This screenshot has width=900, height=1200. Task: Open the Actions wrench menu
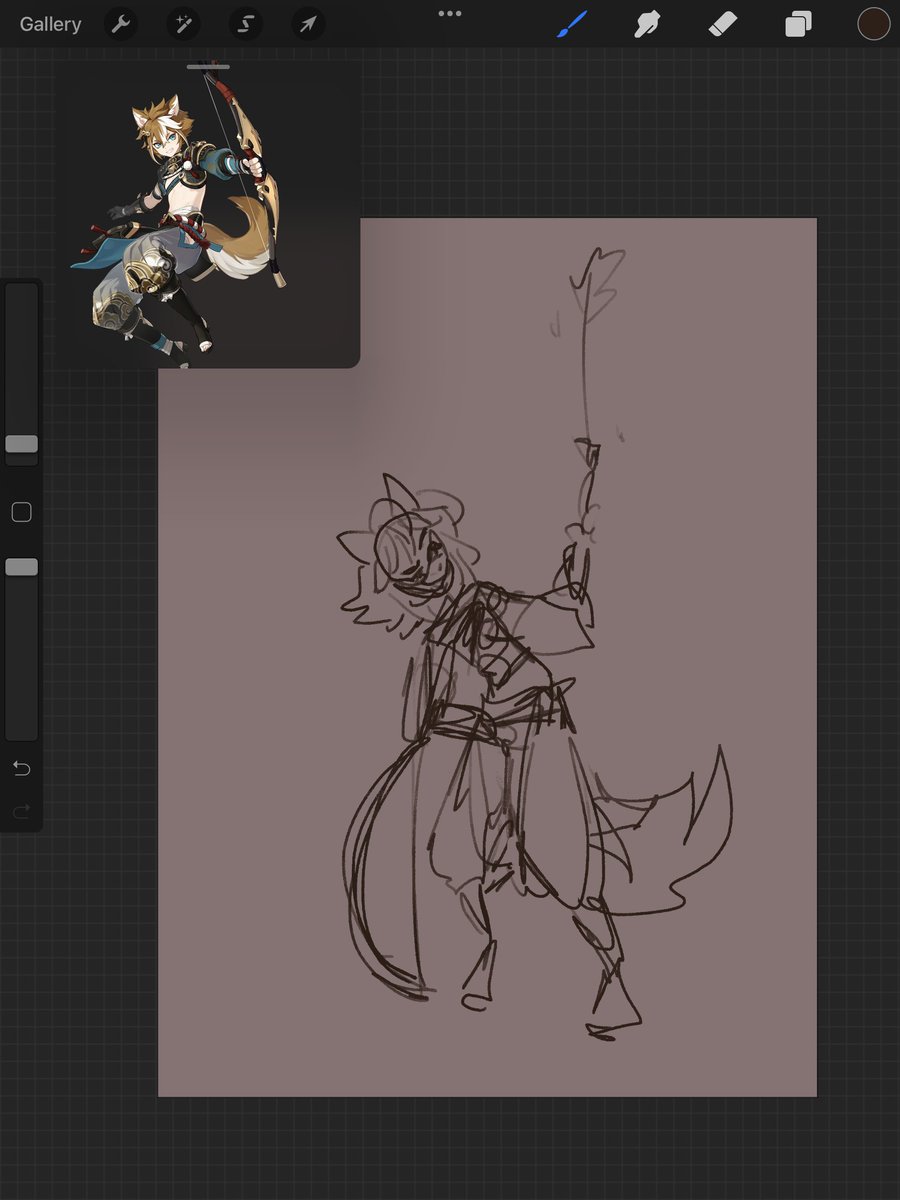(121, 24)
